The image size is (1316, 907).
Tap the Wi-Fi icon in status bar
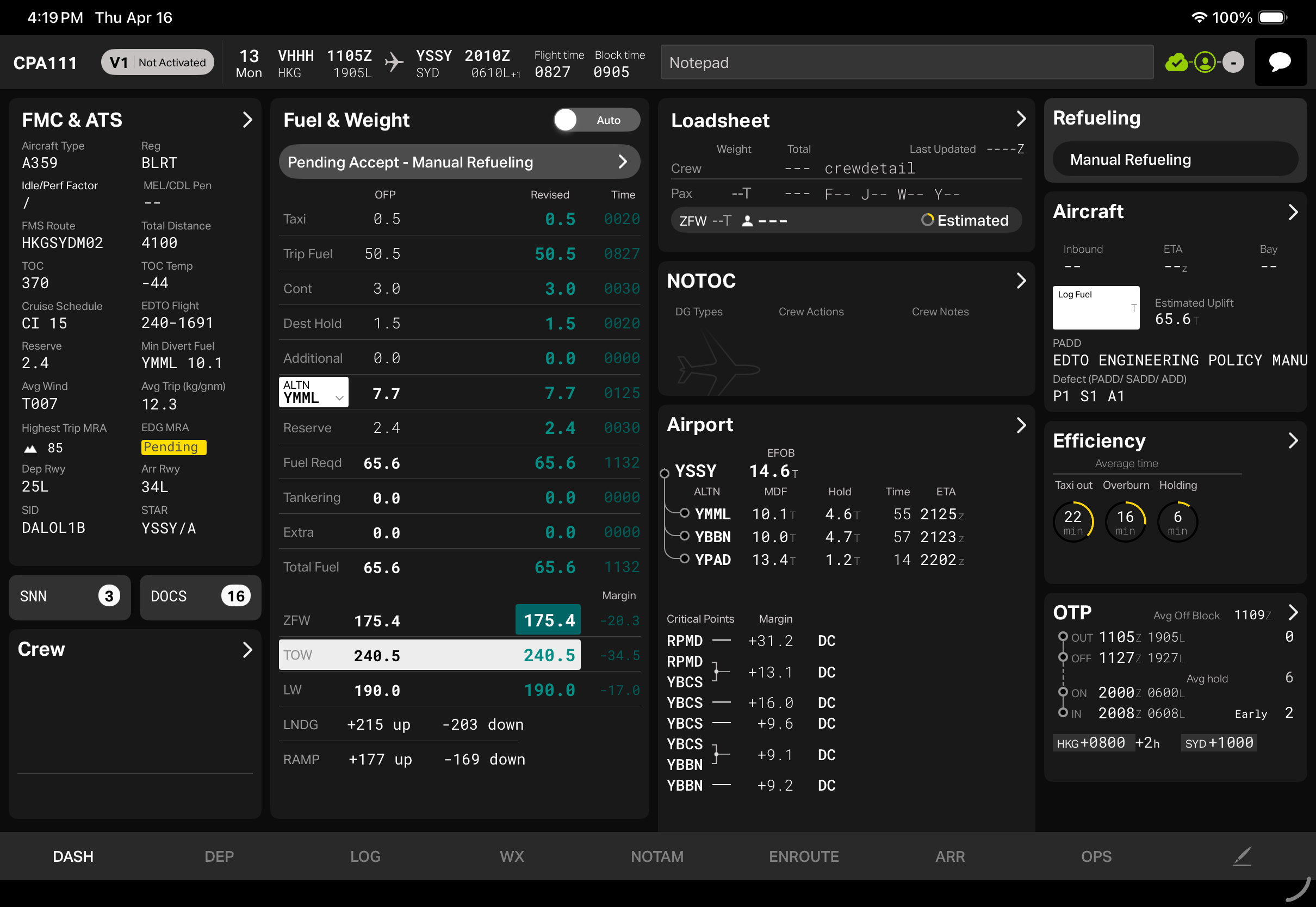tap(1199, 17)
